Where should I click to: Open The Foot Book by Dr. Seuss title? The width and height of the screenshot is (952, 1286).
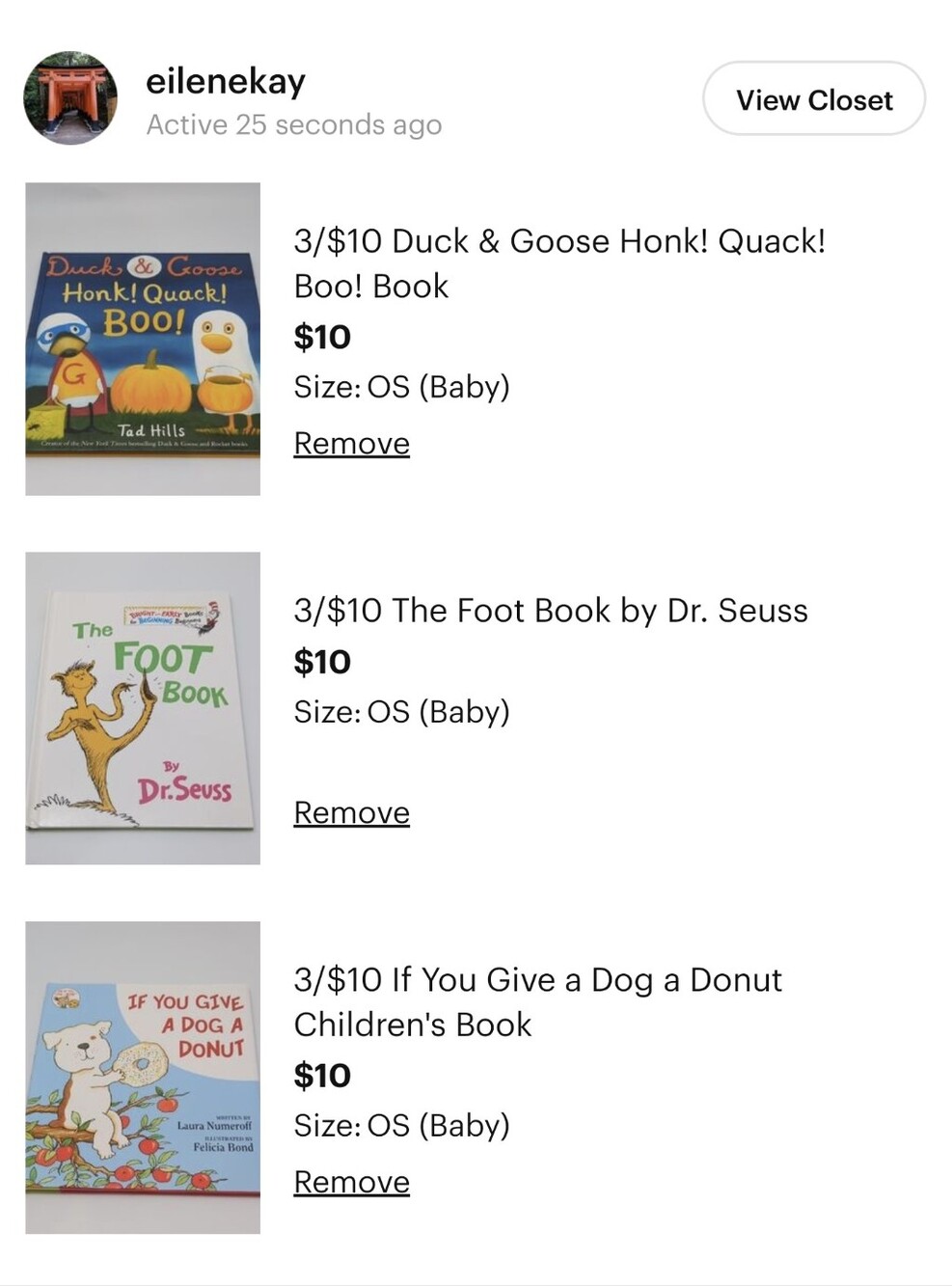tap(551, 611)
